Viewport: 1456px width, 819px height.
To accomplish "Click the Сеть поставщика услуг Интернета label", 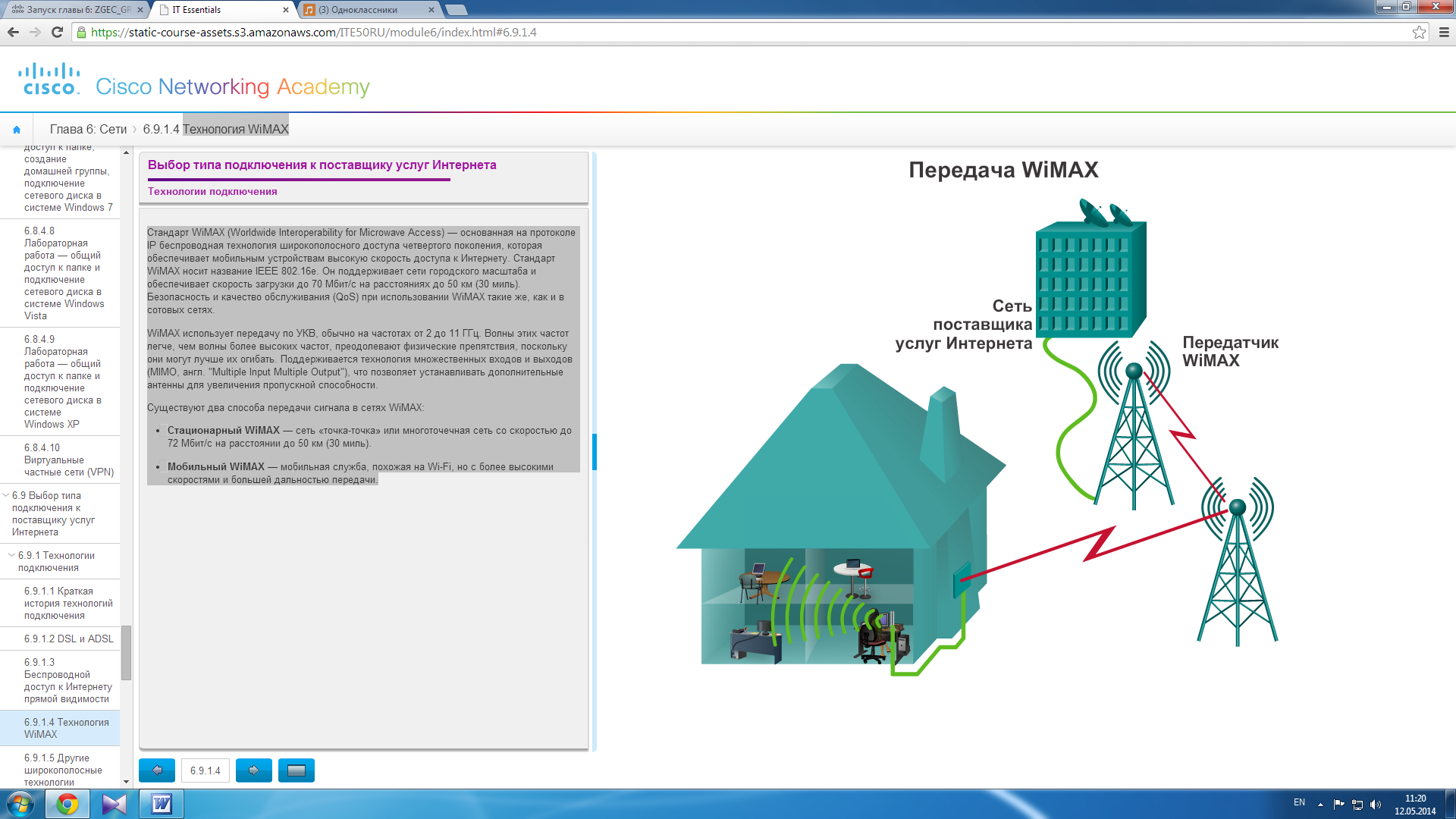I will coord(964,325).
